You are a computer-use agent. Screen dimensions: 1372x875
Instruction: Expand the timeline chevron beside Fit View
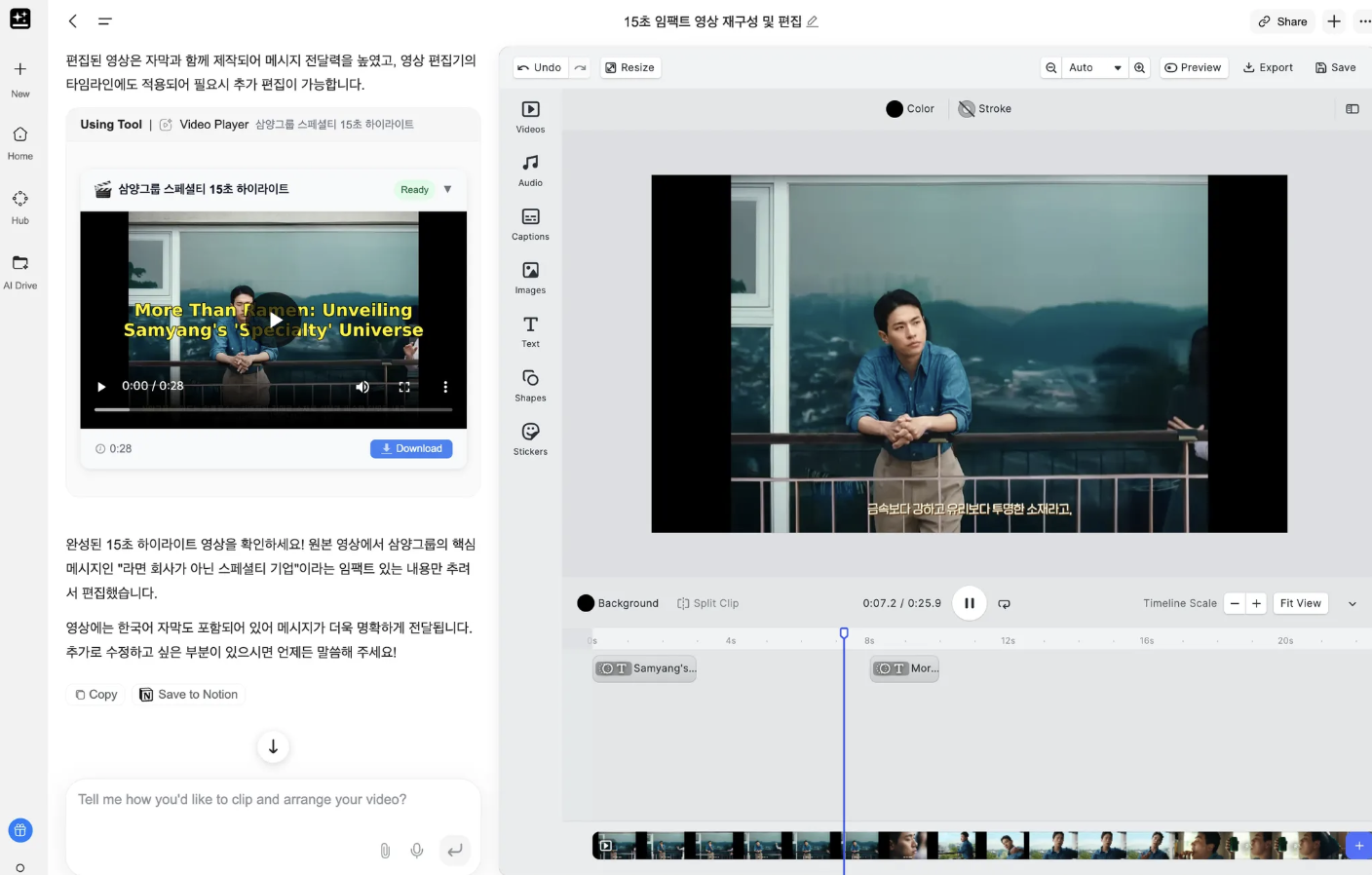[x=1352, y=604]
